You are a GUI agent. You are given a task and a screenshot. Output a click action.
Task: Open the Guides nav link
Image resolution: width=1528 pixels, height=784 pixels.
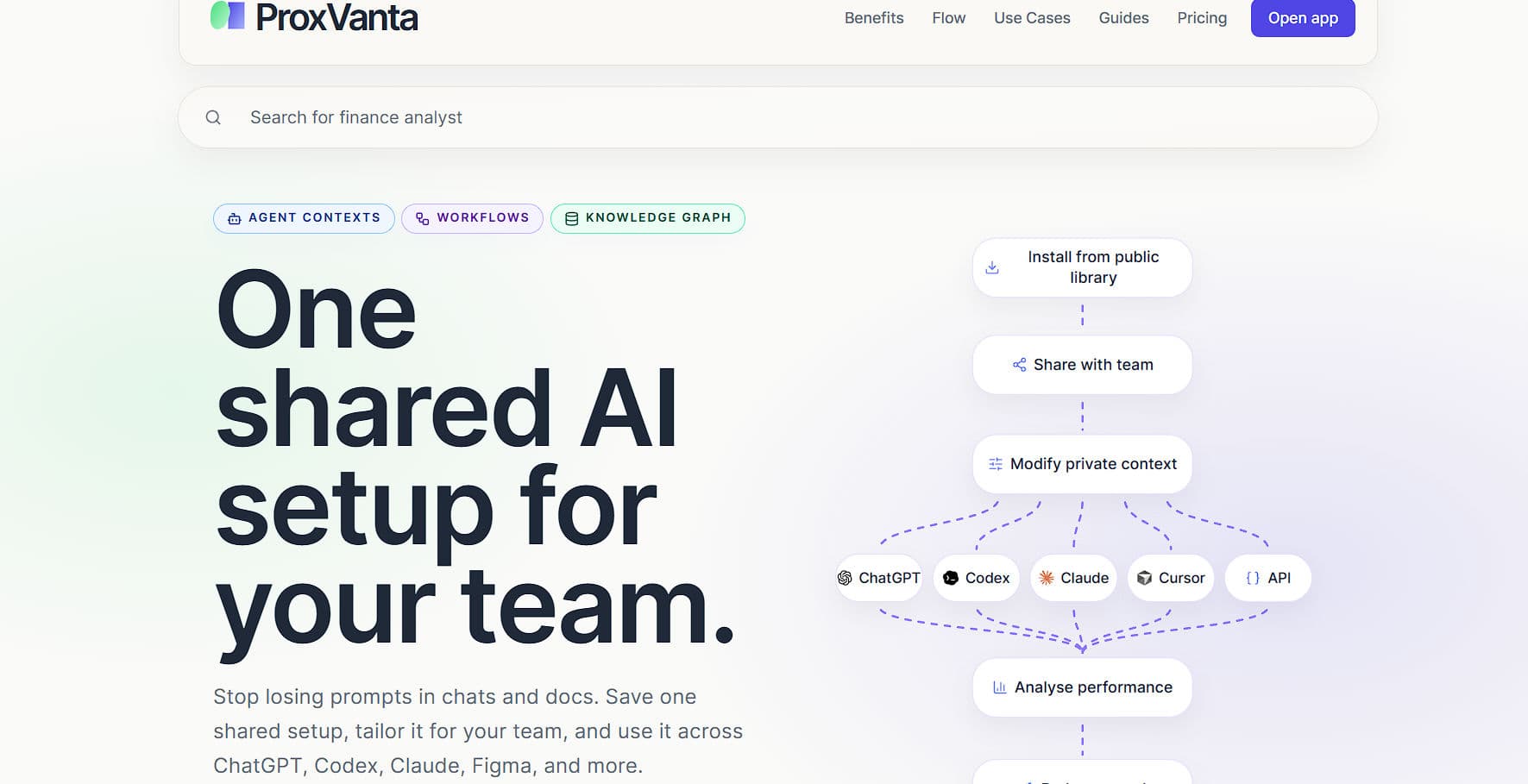pyautogui.click(x=1123, y=18)
